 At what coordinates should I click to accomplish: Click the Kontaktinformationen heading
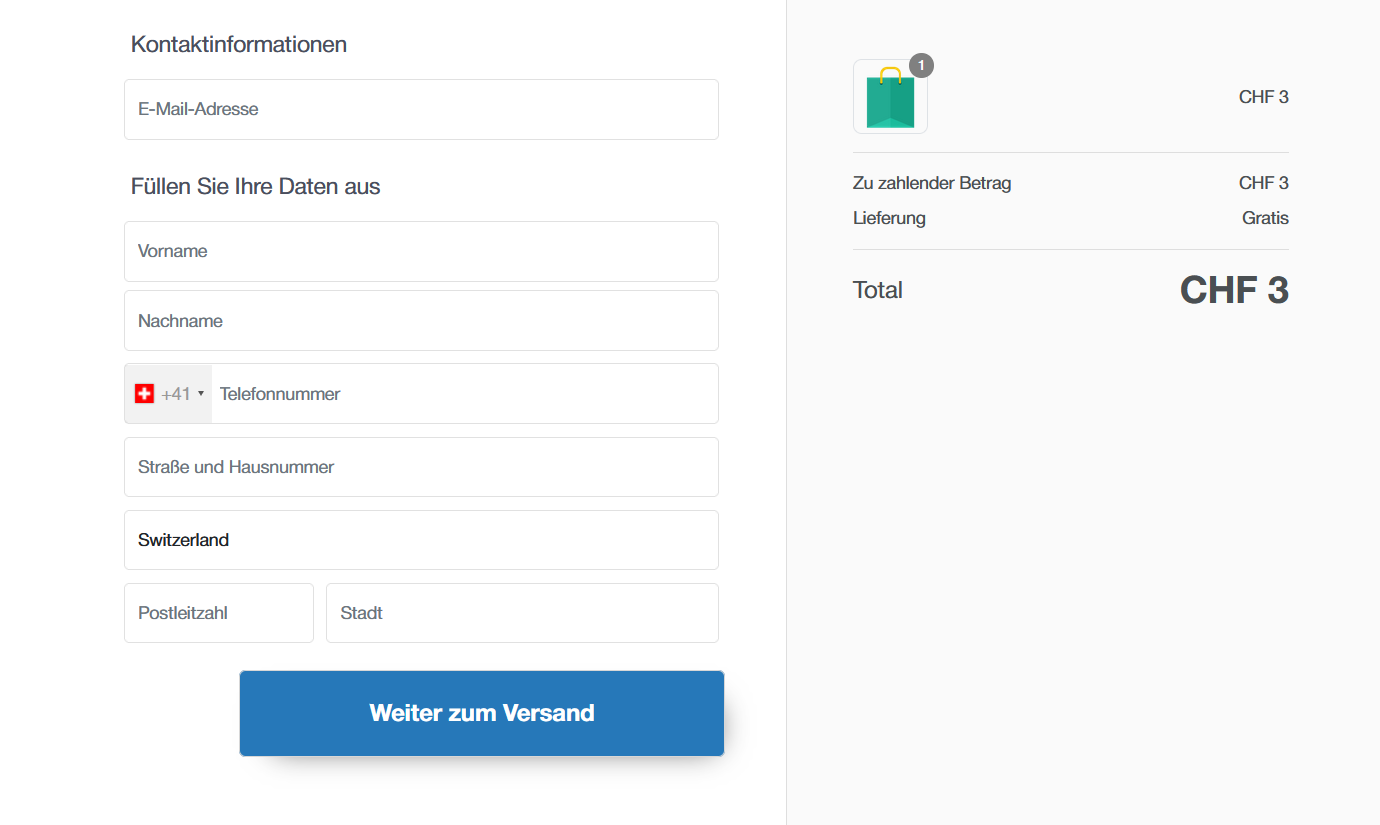pyautogui.click(x=239, y=44)
